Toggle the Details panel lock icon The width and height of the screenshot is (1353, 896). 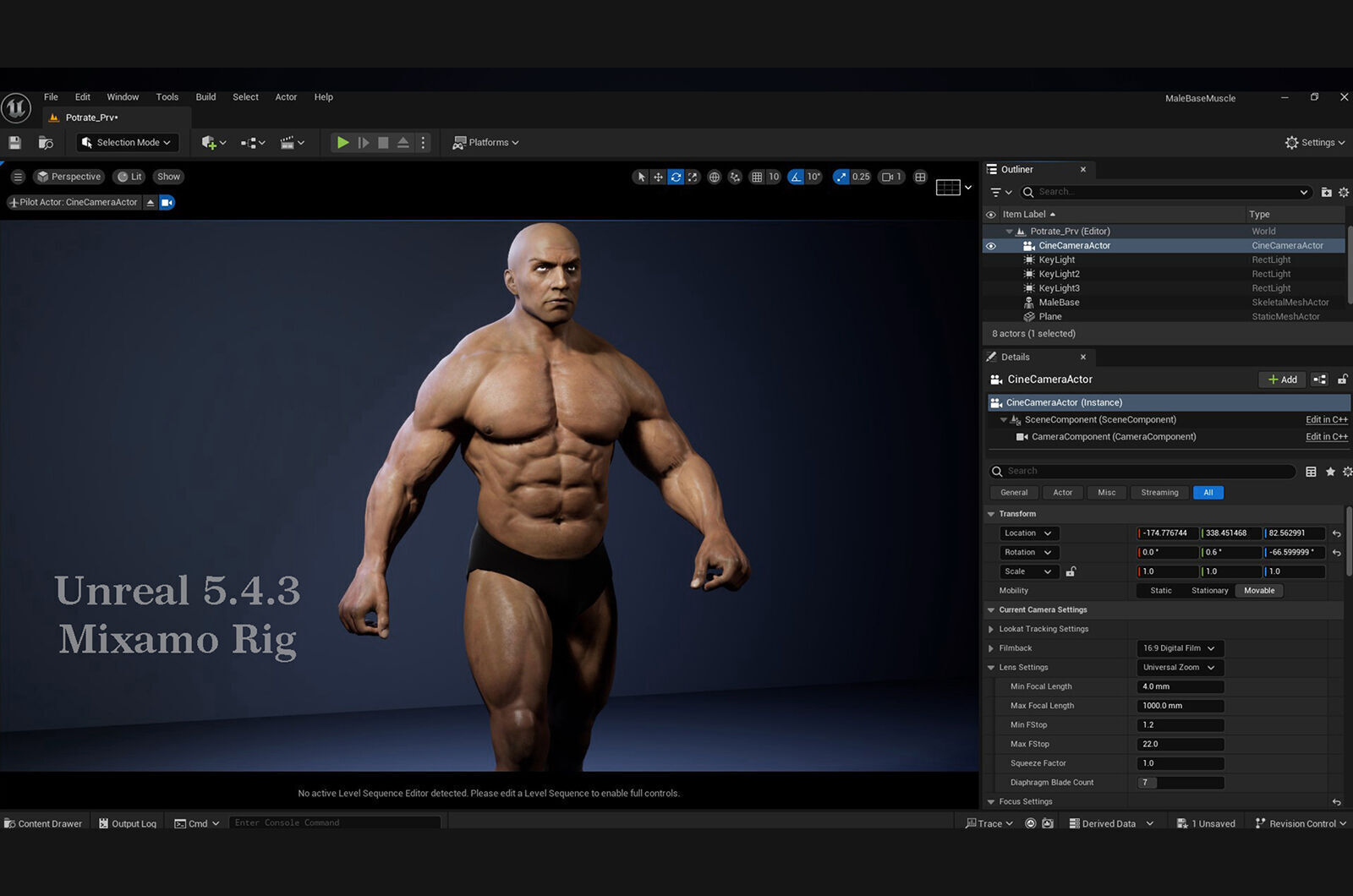(1342, 380)
